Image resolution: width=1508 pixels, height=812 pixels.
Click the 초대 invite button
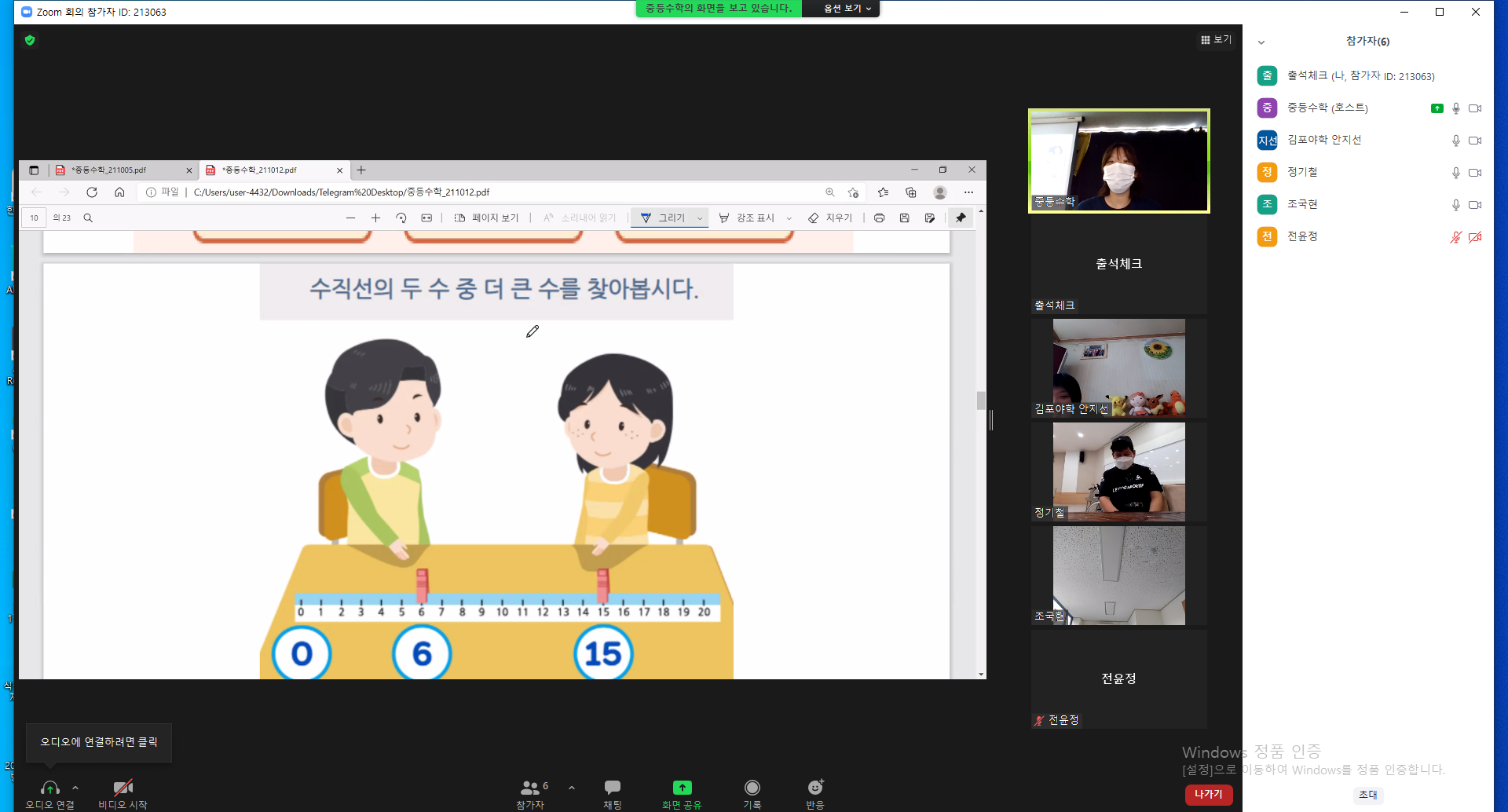1368,795
